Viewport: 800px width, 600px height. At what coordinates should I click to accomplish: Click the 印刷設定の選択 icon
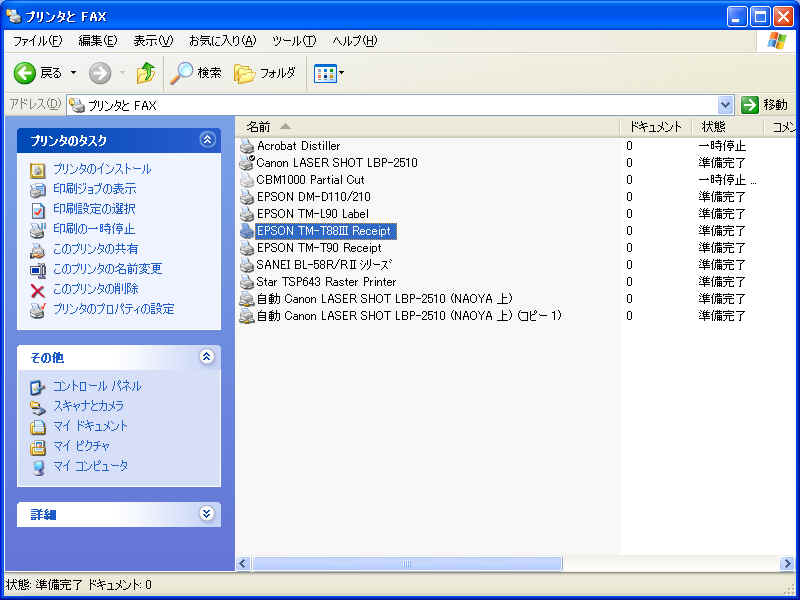pos(38,210)
